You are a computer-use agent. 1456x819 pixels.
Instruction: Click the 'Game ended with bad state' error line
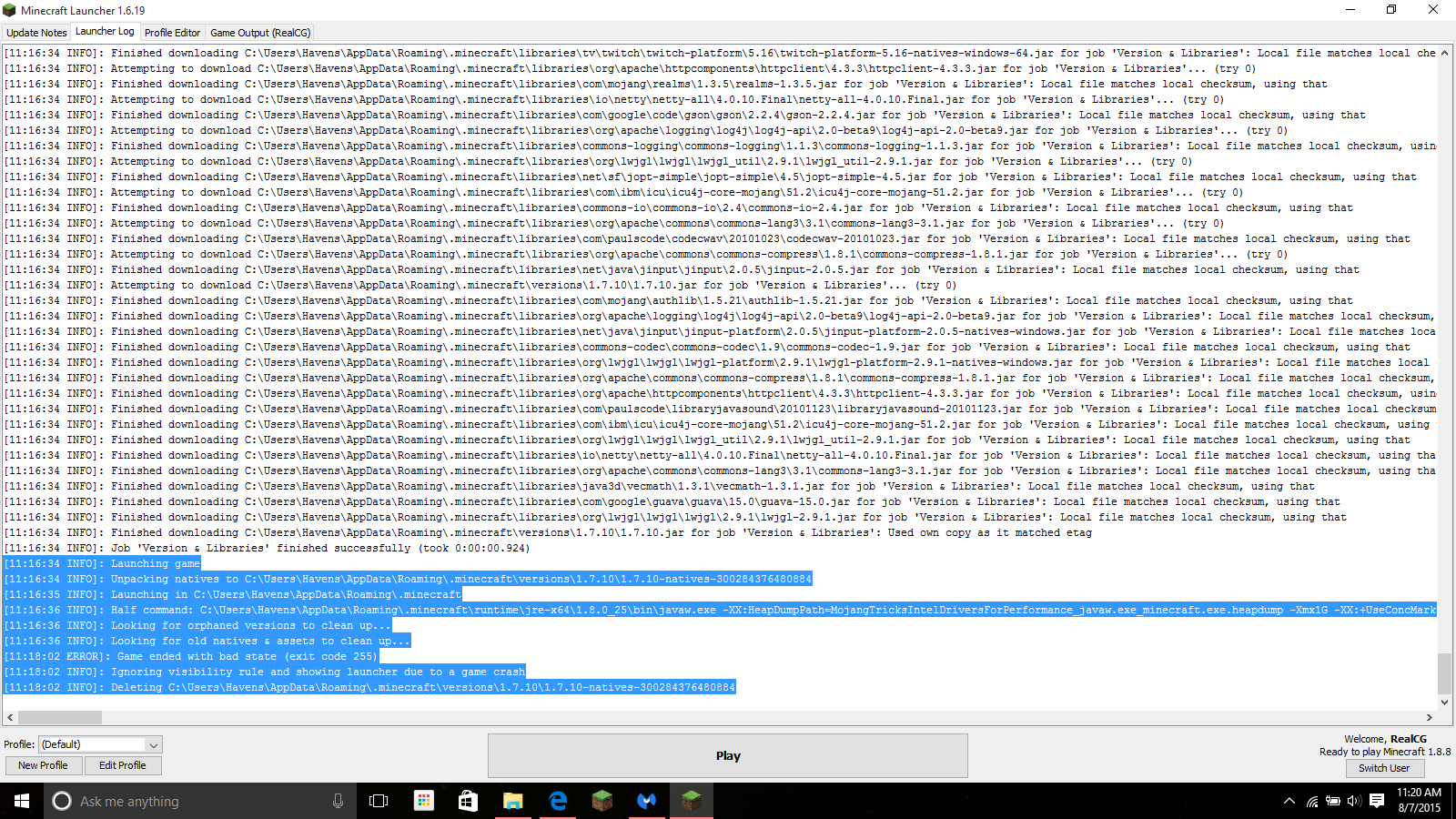click(x=190, y=656)
